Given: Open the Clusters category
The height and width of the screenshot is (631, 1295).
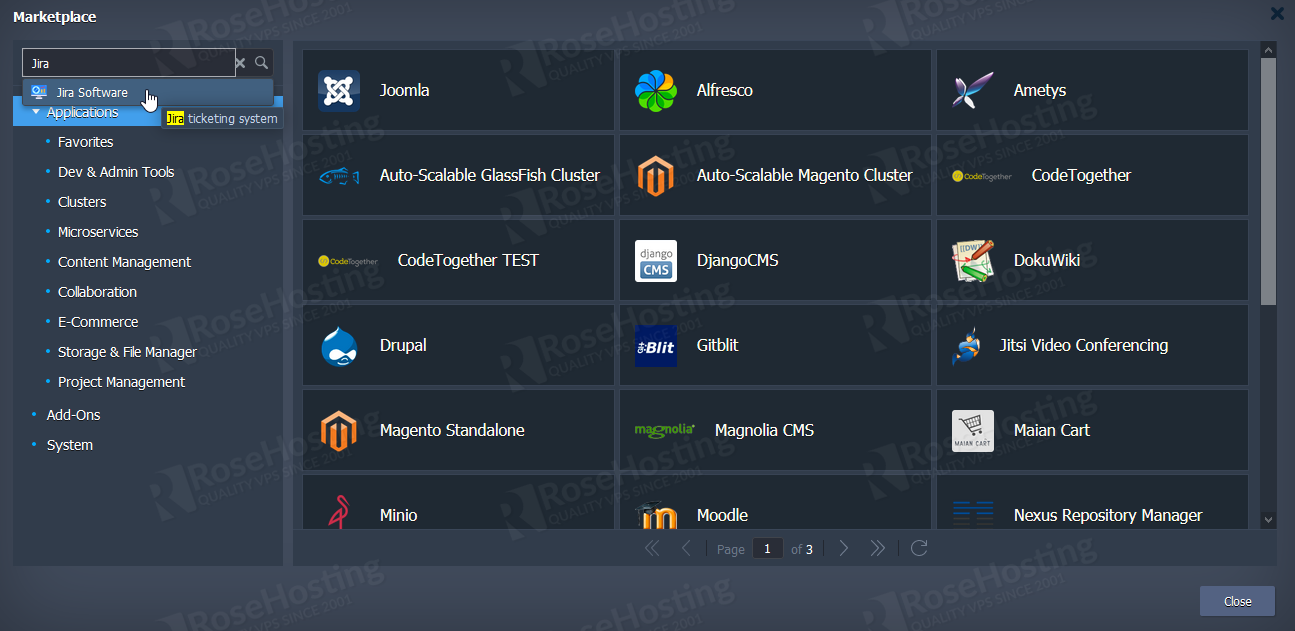Looking at the screenshot, I should tap(82, 202).
